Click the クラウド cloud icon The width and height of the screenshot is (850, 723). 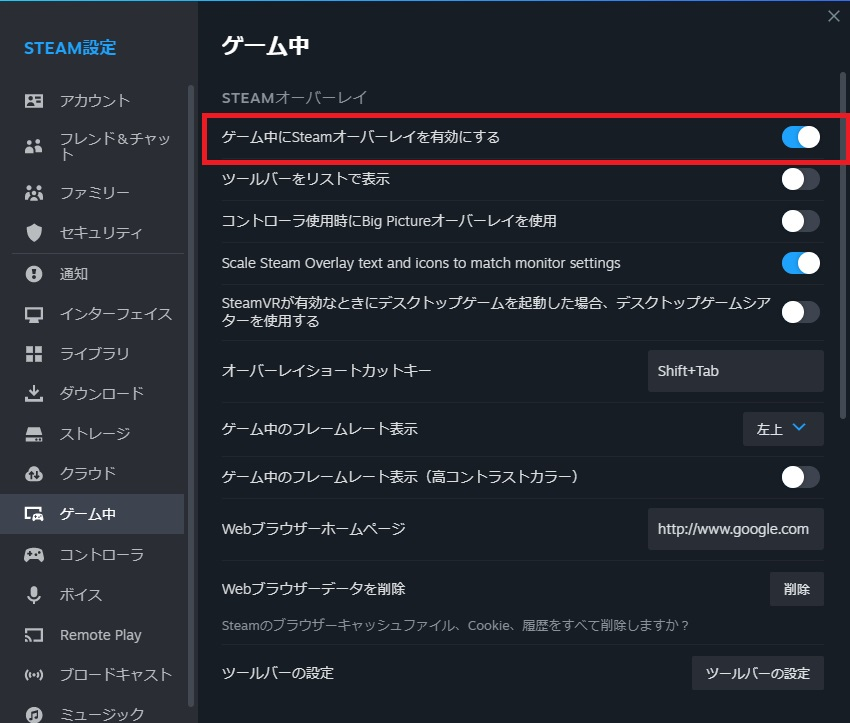(34, 474)
